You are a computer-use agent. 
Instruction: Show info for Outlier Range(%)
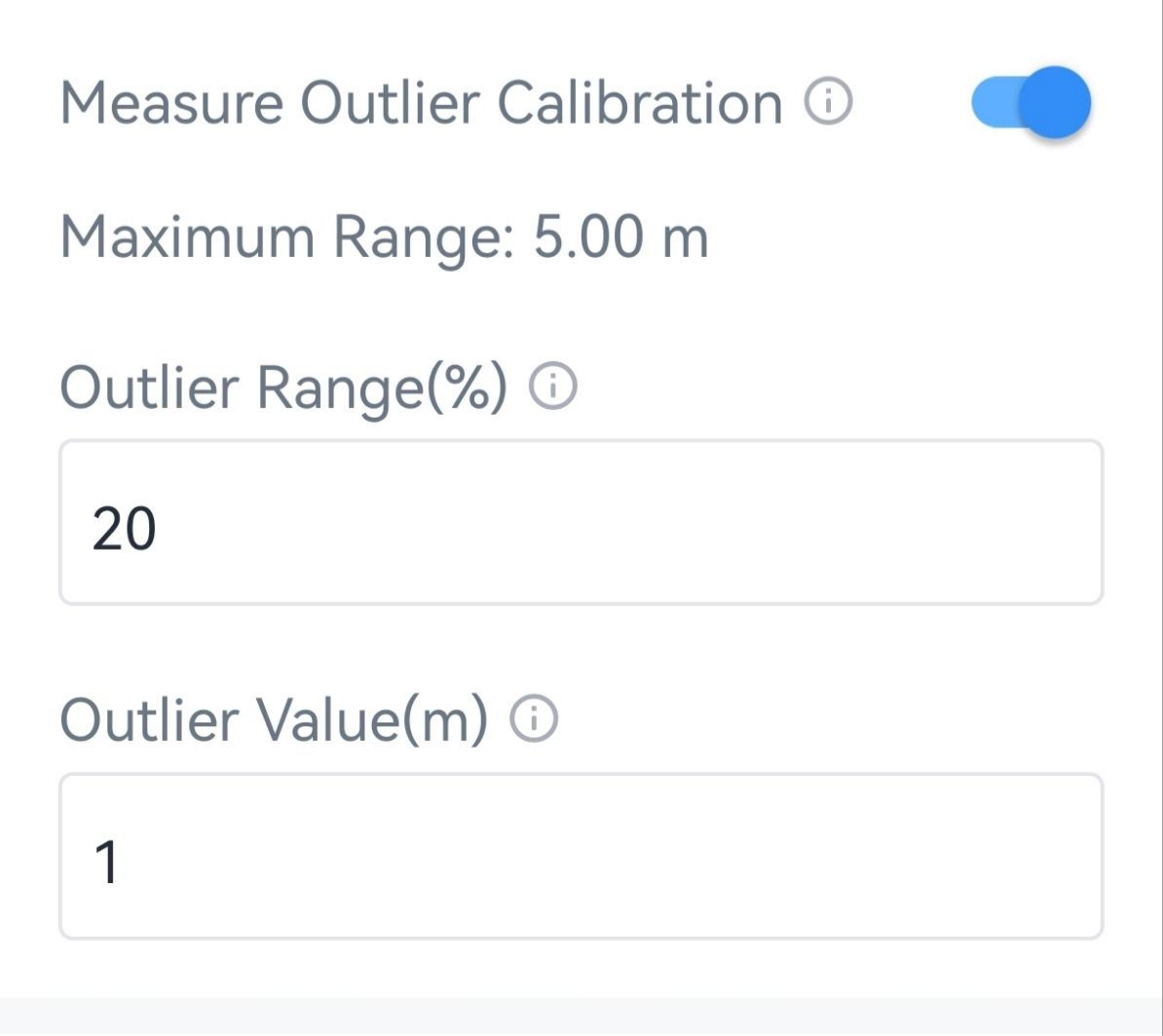coord(552,388)
